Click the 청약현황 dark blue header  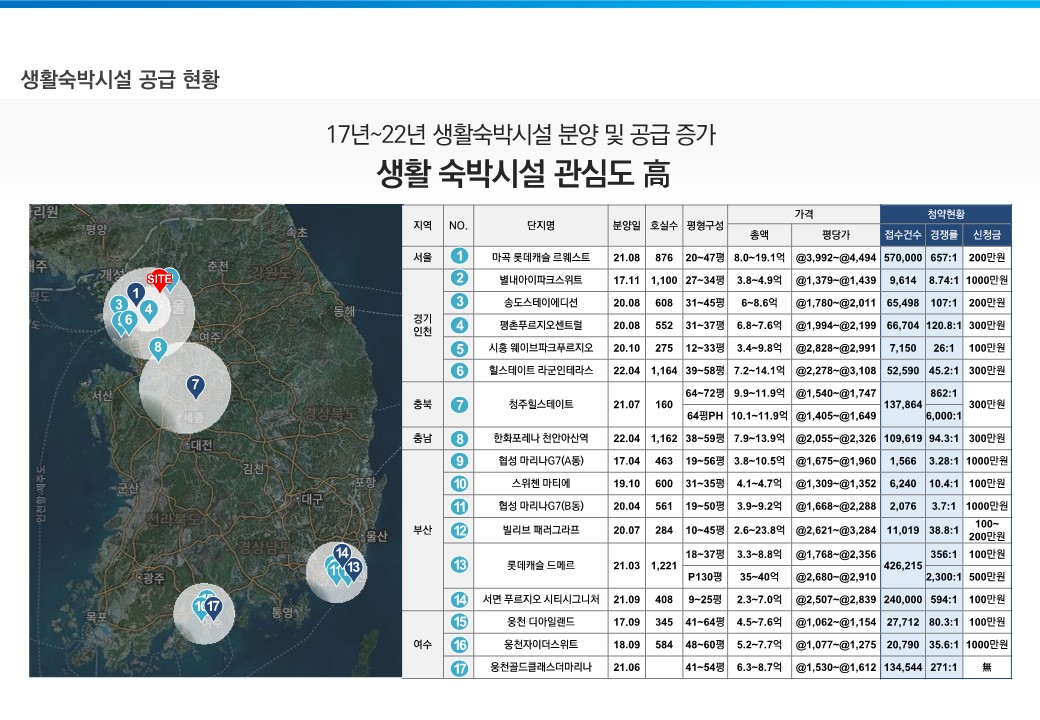(946, 213)
